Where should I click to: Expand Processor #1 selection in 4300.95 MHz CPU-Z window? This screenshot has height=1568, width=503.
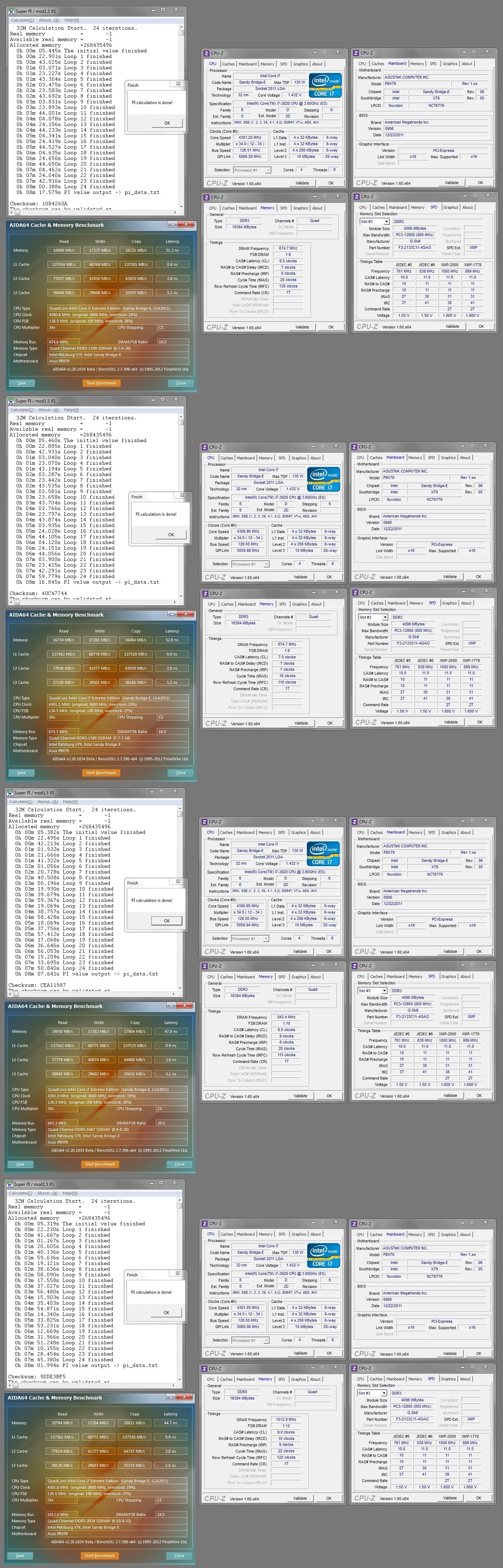[250, 938]
